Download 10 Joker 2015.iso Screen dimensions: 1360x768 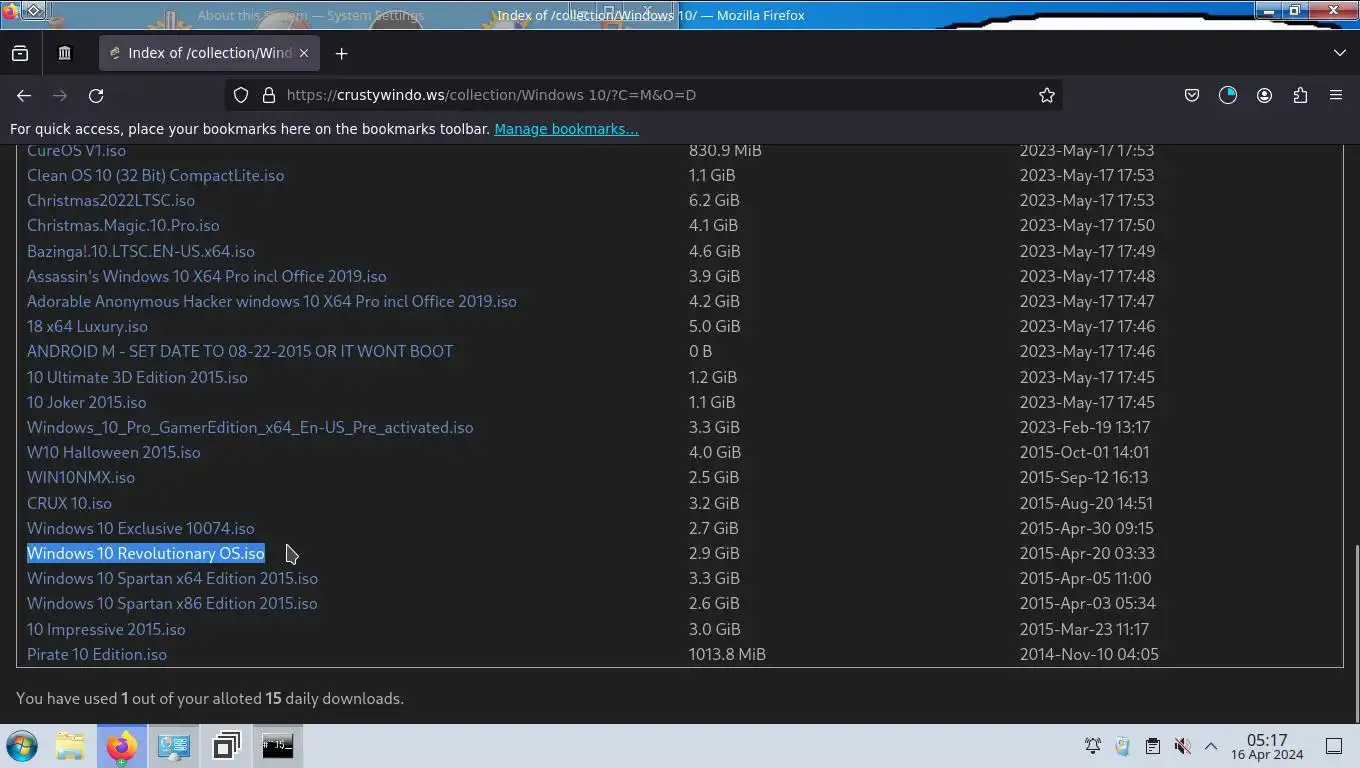coord(86,402)
